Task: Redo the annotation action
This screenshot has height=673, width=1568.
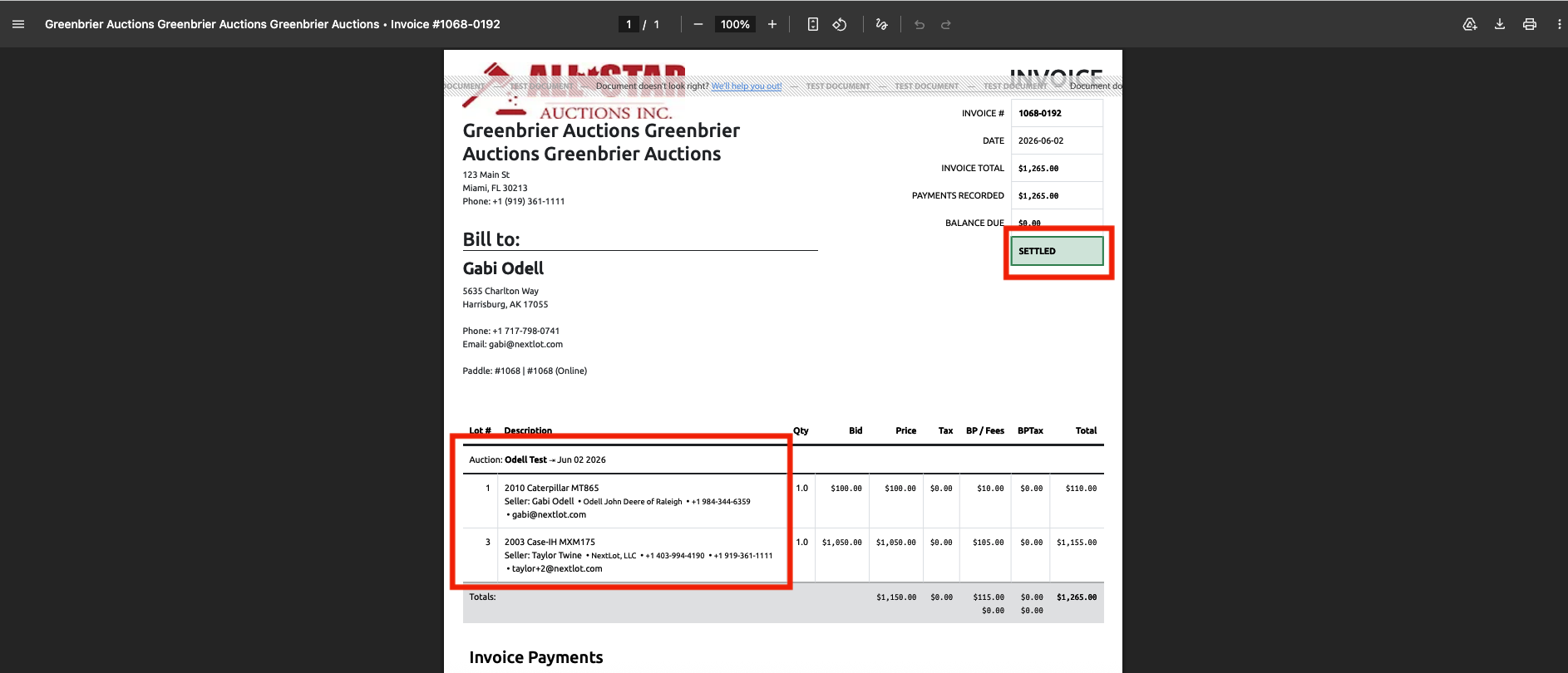Action: click(946, 24)
